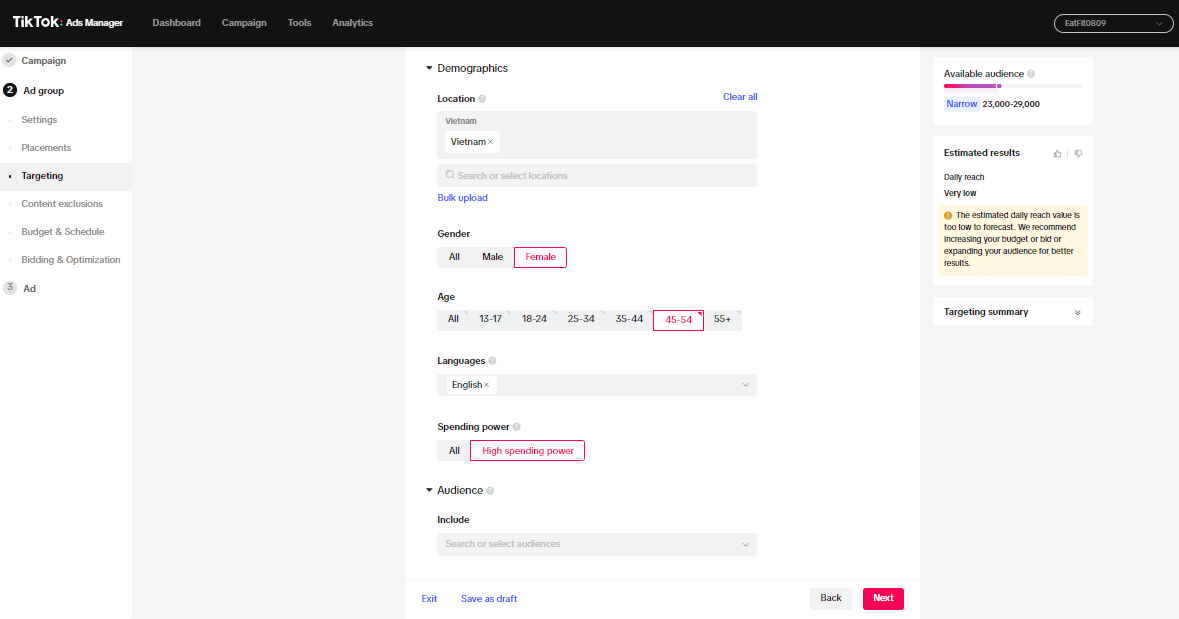Image resolution: width=1179 pixels, height=619 pixels.
Task: Click the Ad step label in sidebar
Action: coord(29,288)
